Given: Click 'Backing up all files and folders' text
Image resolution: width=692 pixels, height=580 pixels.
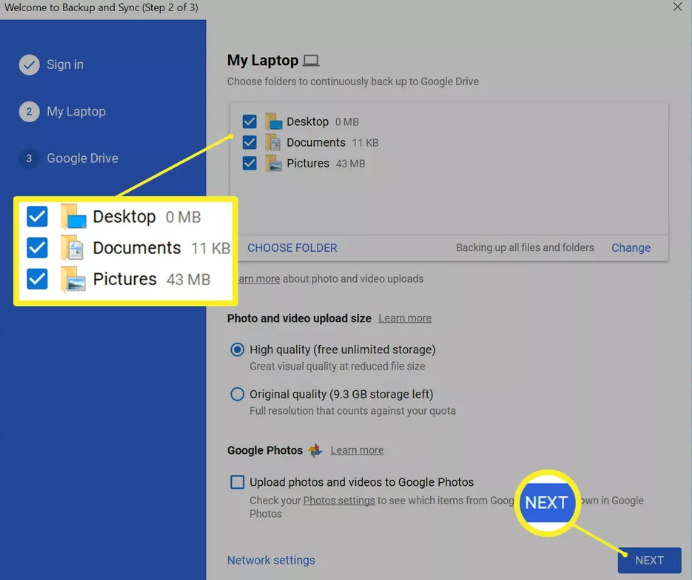Looking at the screenshot, I should pyautogui.click(x=525, y=248).
